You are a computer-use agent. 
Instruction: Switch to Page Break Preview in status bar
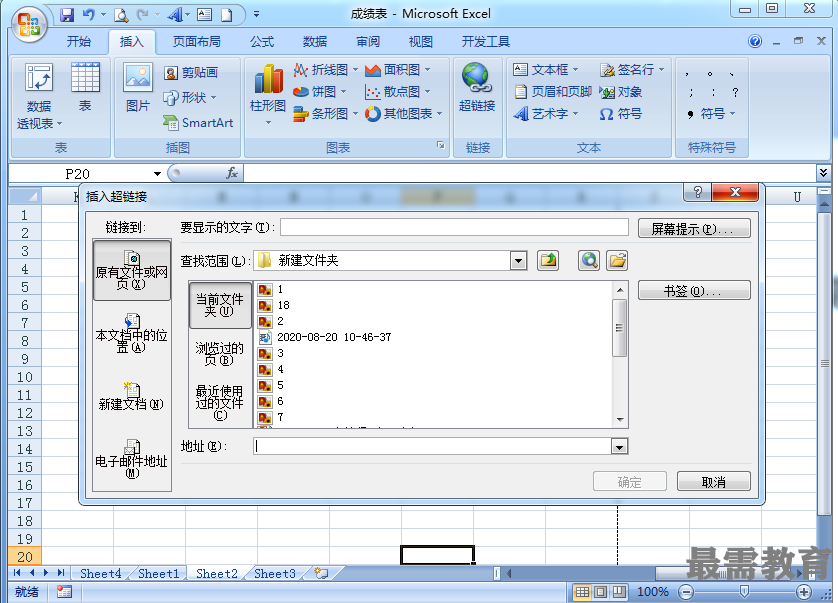(x=619, y=592)
